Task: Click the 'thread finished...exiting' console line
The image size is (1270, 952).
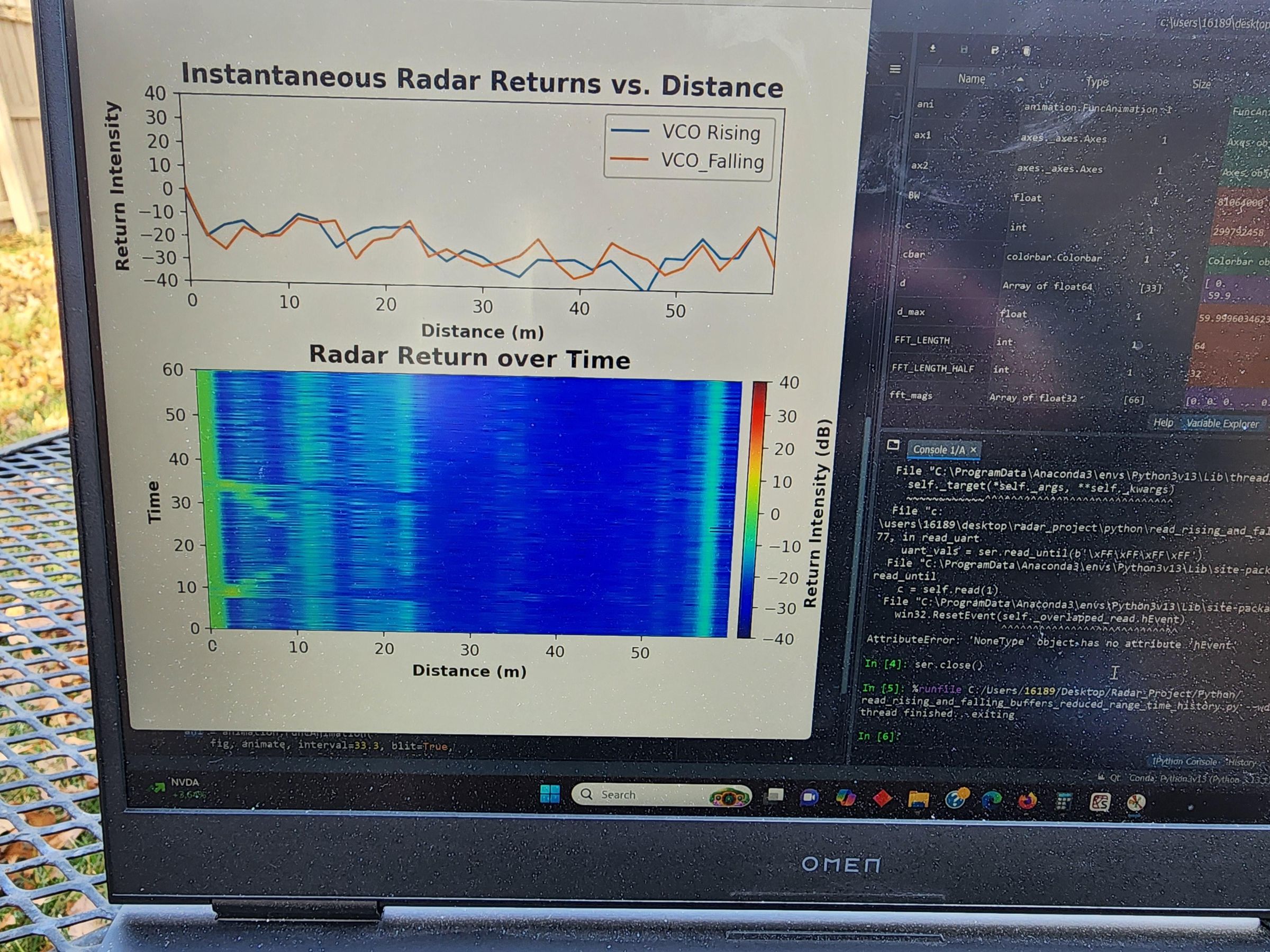Action: pos(937,713)
